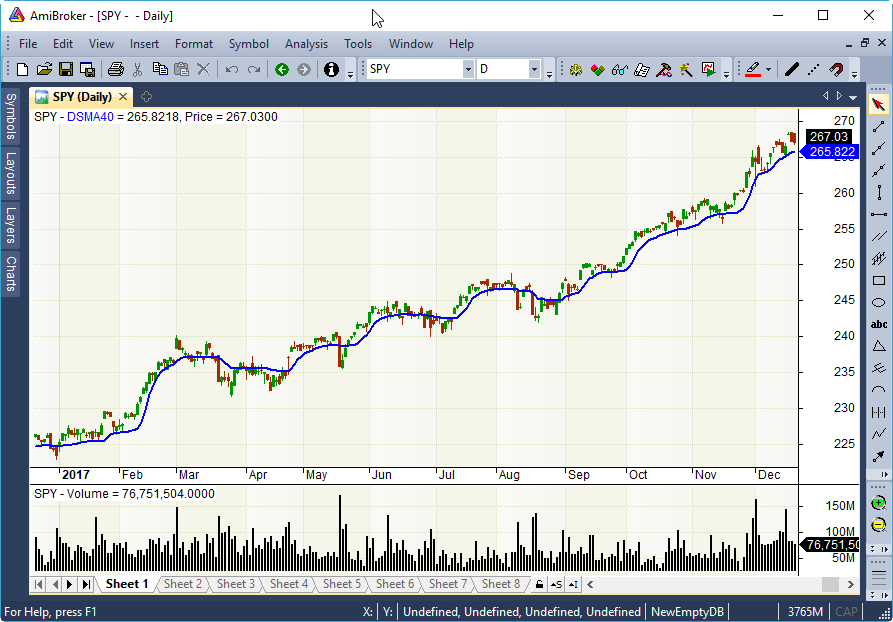893x622 pixels.
Task: Select the abc Text tool
Action: [878, 324]
